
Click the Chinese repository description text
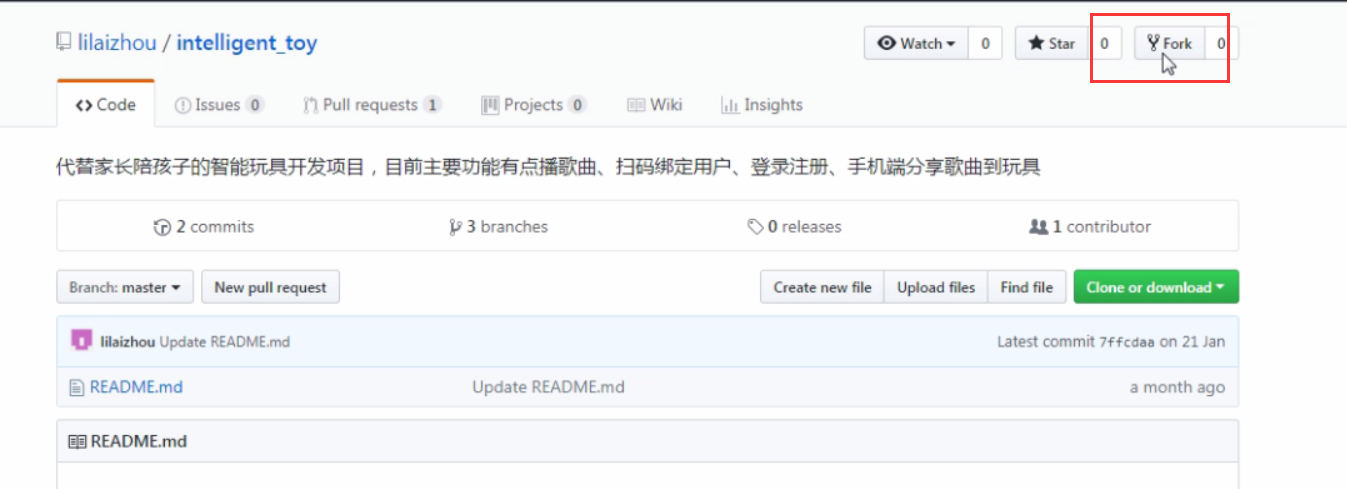tap(549, 167)
